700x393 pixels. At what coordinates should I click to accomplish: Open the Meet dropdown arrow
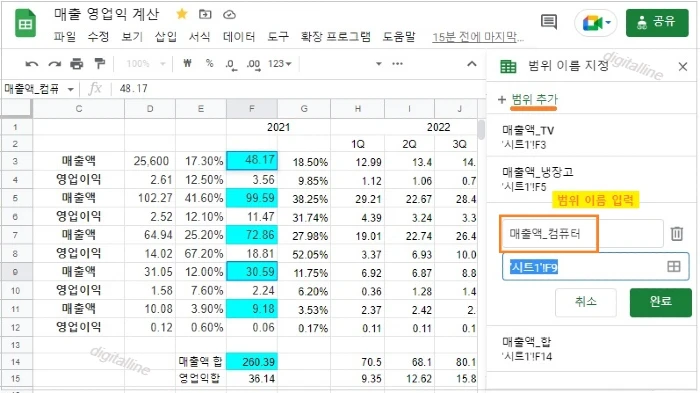608,22
